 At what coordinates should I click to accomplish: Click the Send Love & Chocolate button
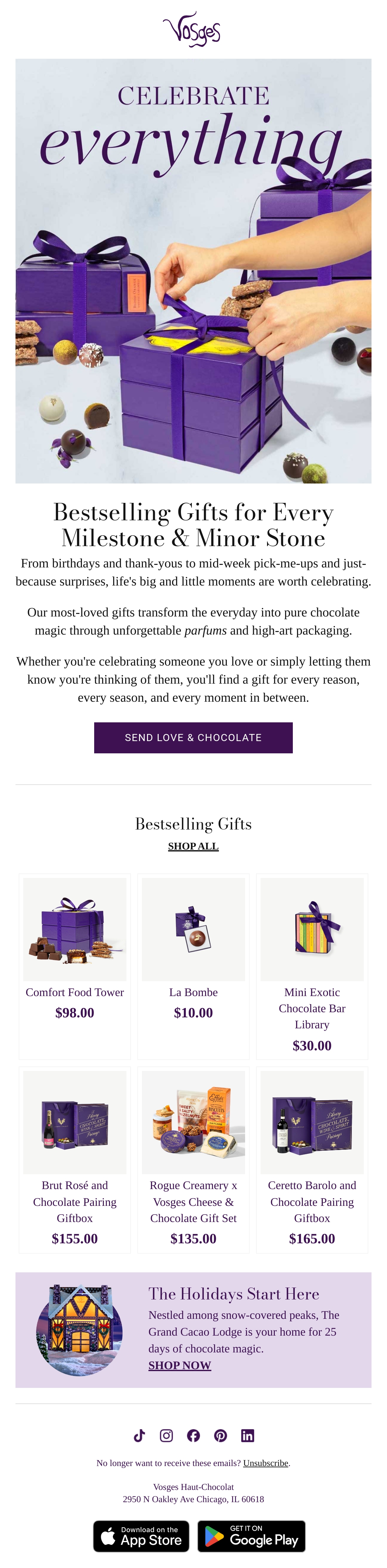193,737
